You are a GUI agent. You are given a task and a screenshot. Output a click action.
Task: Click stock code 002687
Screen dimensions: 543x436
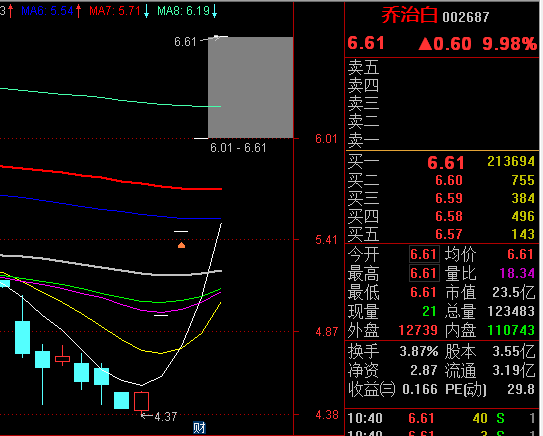pyautogui.click(x=466, y=17)
